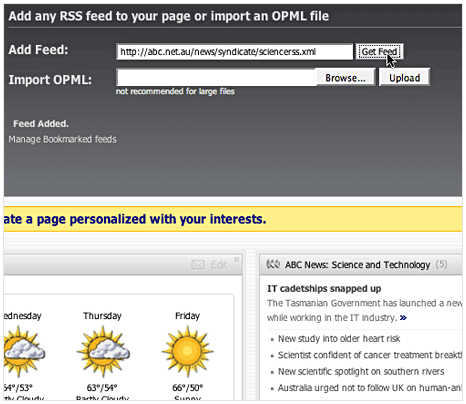Close the weather panel with the small x
Image resolution: width=466 pixels, height=404 pixels.
tap(237, 259)
